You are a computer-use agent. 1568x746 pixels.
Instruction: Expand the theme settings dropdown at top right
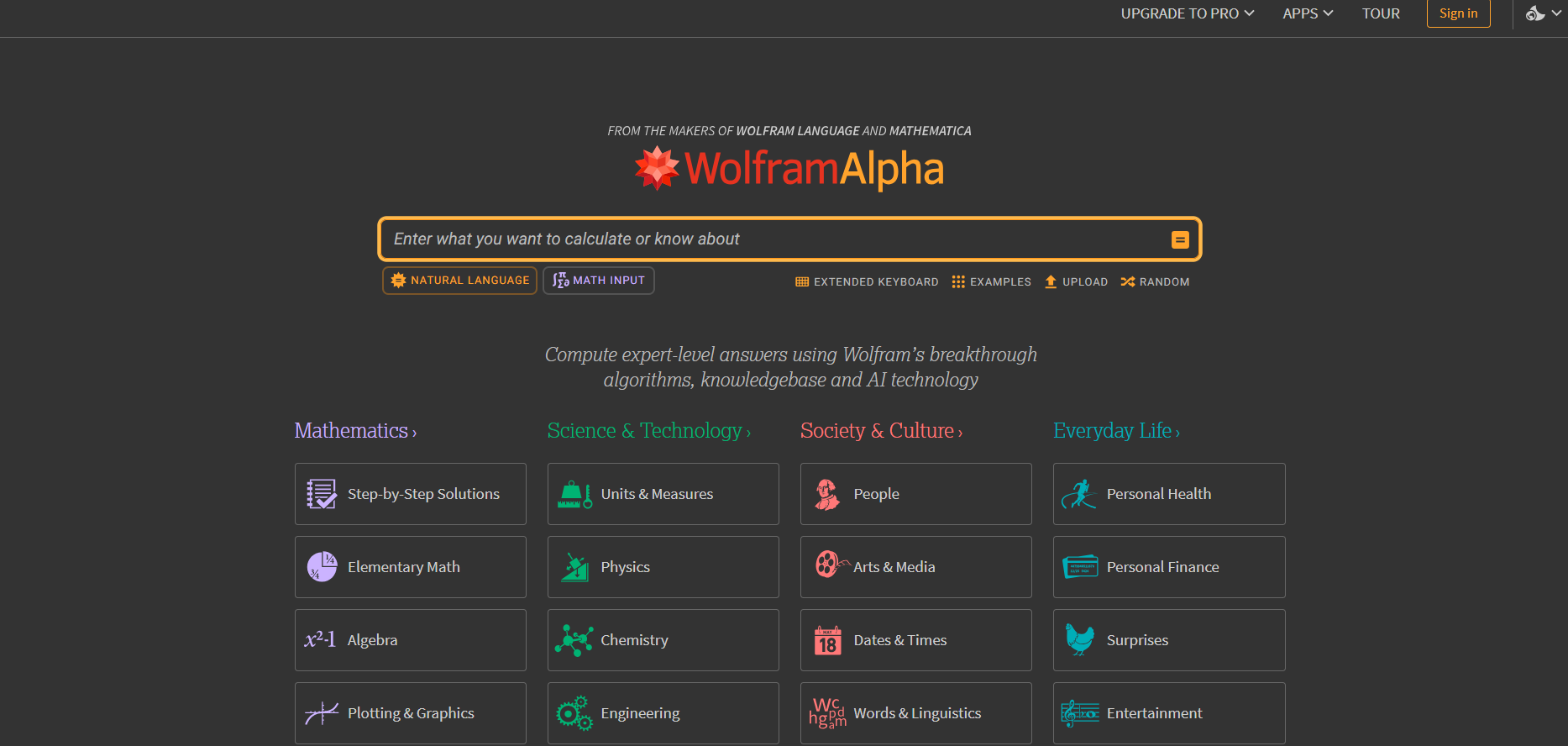1543,13
